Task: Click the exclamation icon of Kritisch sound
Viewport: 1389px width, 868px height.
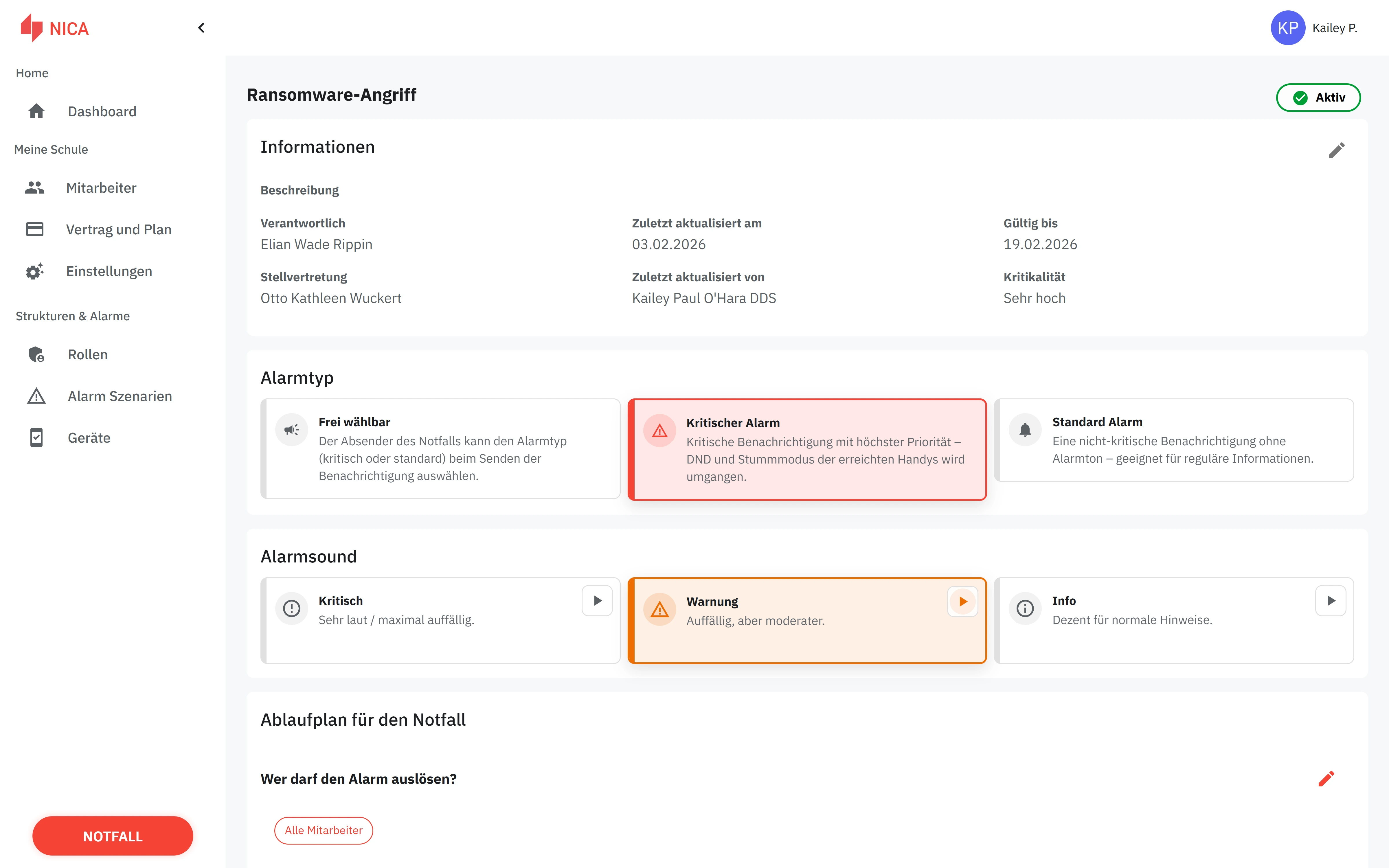Action: point(292,608)
